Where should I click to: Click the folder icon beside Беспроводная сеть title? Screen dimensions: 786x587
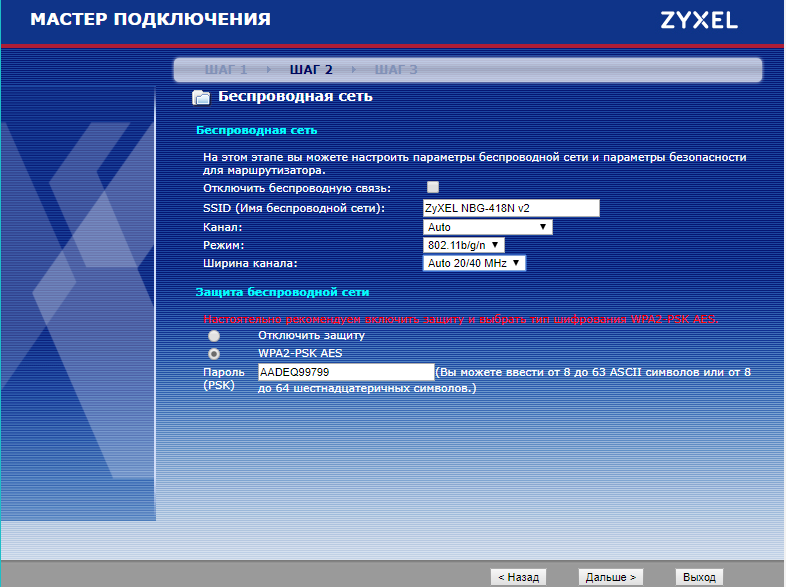click(201, 97)
